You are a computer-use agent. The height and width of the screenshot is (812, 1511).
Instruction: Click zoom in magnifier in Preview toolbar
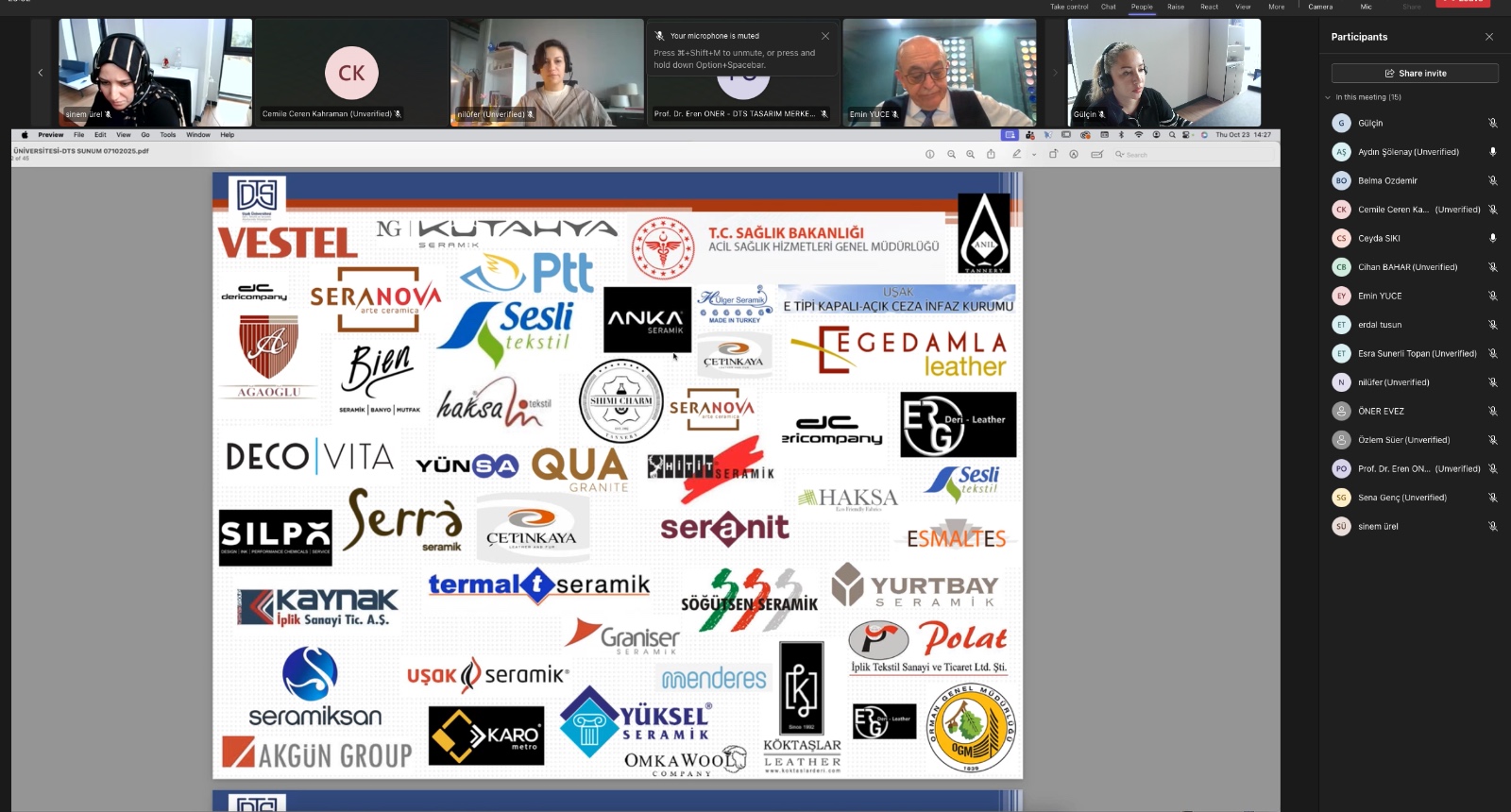(970, 154)
